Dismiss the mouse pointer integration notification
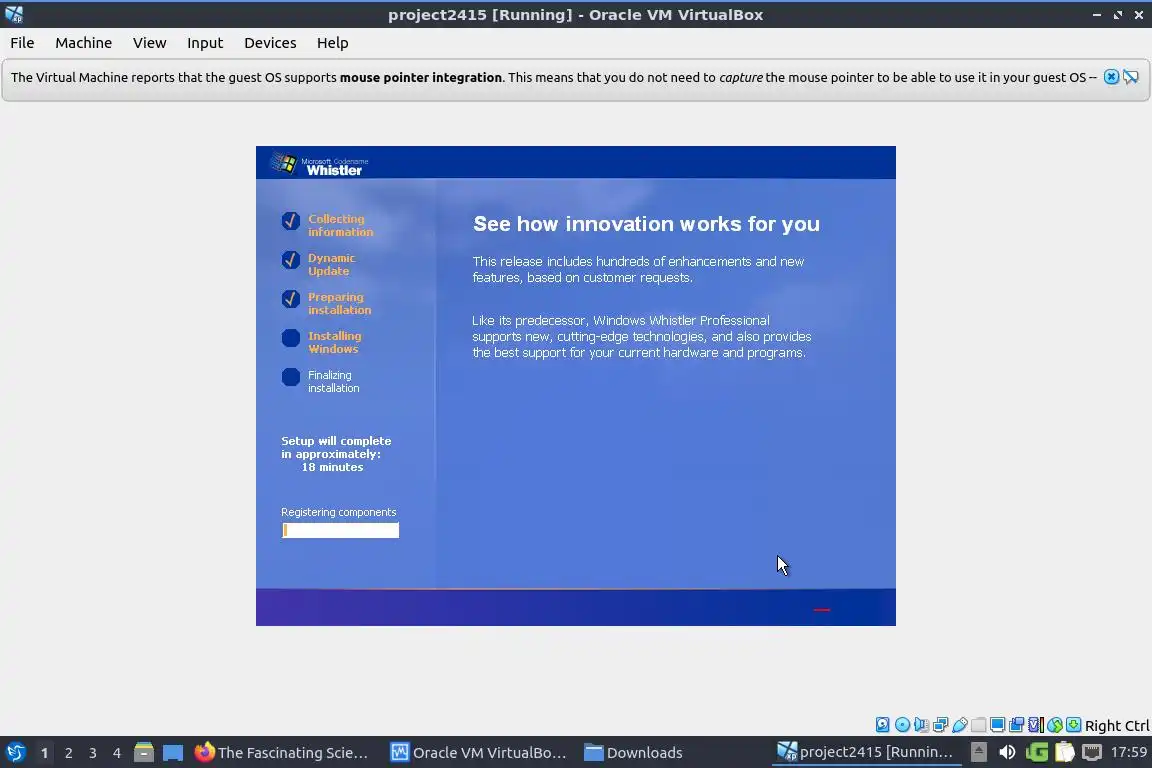Image resolution: width=1152 pixels, height=768 pixels. click(1111, 77)
